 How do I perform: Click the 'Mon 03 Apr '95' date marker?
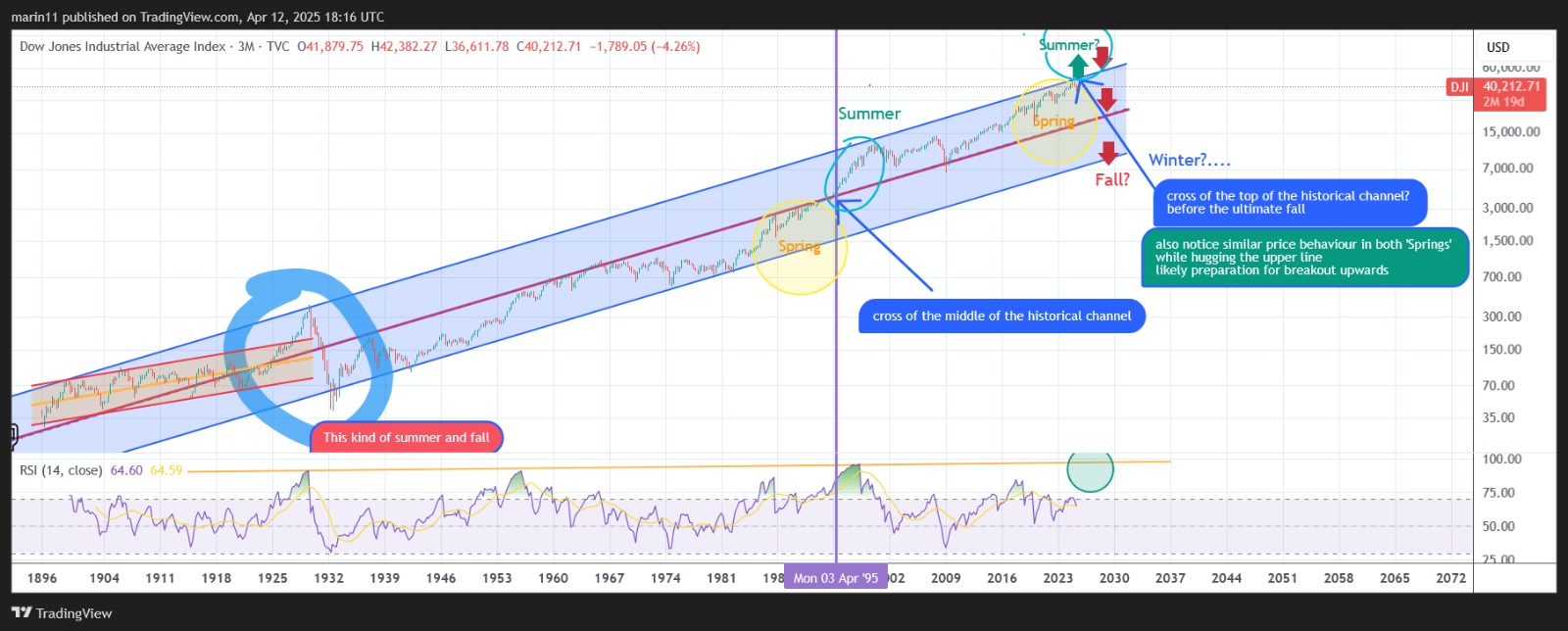click(835, 578)
